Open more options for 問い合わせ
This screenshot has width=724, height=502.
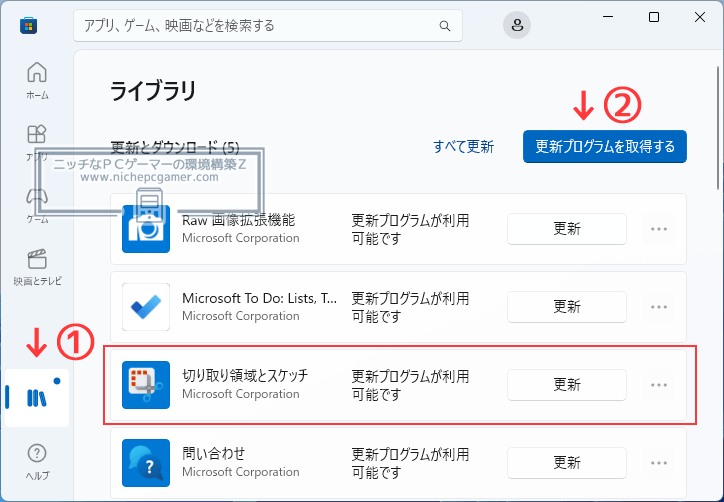pos(658,463)
